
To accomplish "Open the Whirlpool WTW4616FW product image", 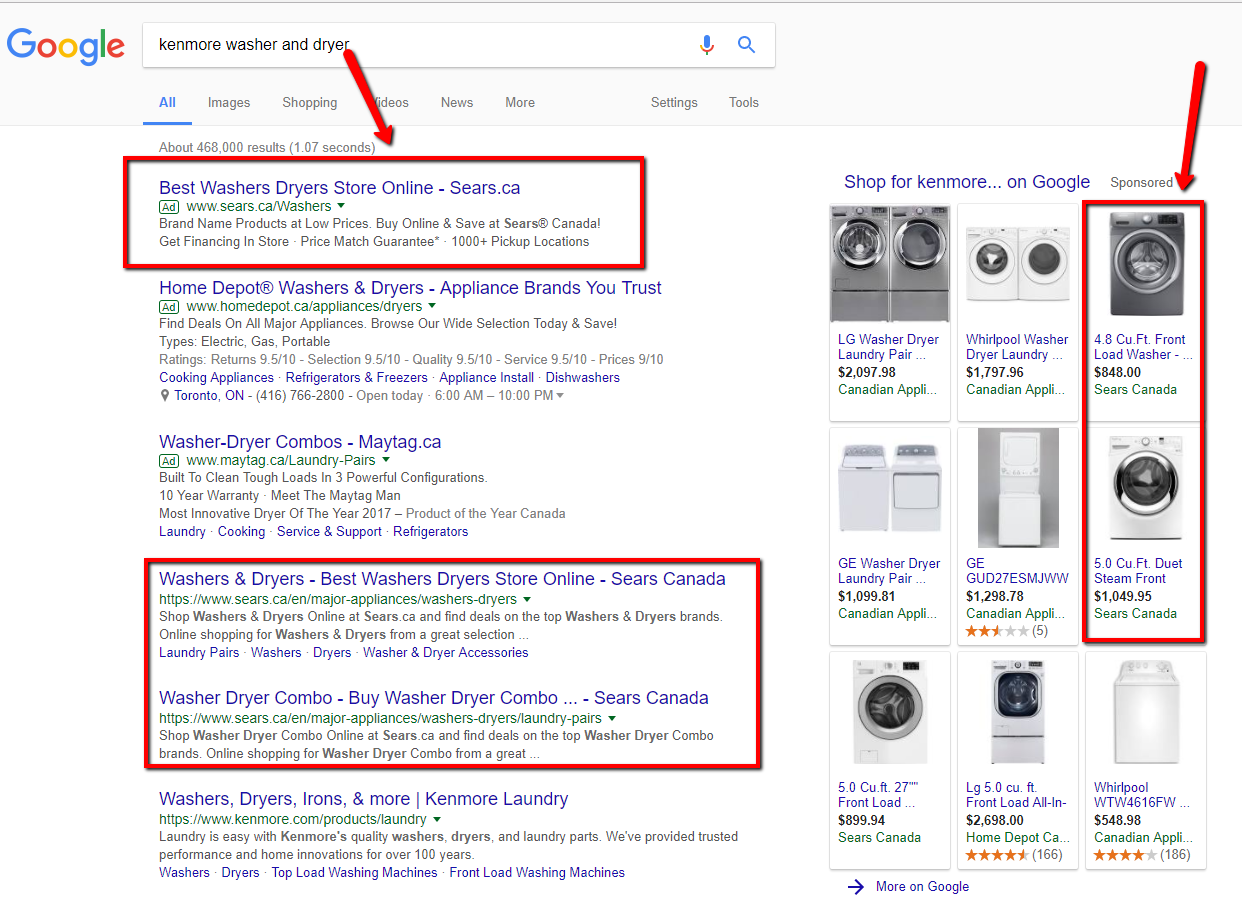I will (1146, 712).
